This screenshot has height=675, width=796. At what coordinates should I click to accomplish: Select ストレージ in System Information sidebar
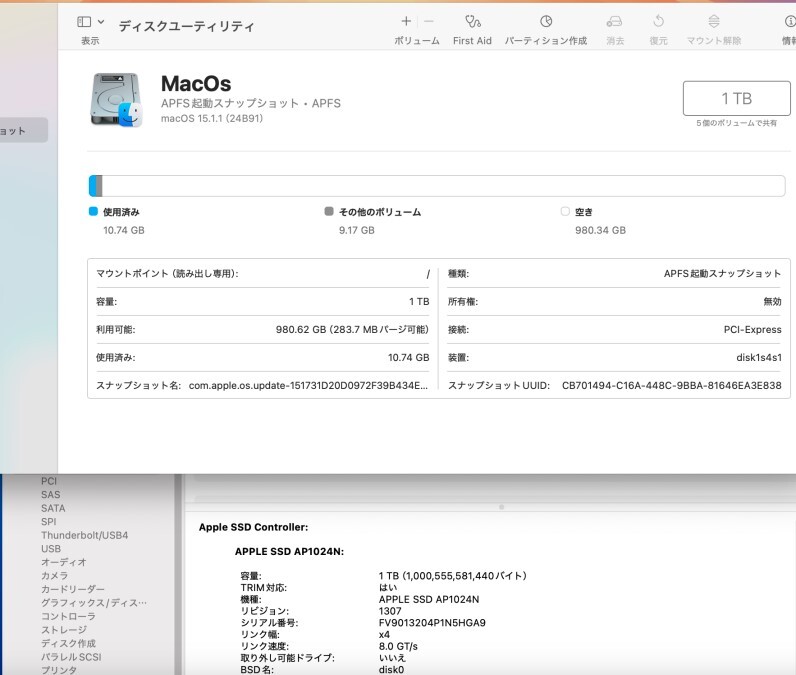(x=64, y=630)
